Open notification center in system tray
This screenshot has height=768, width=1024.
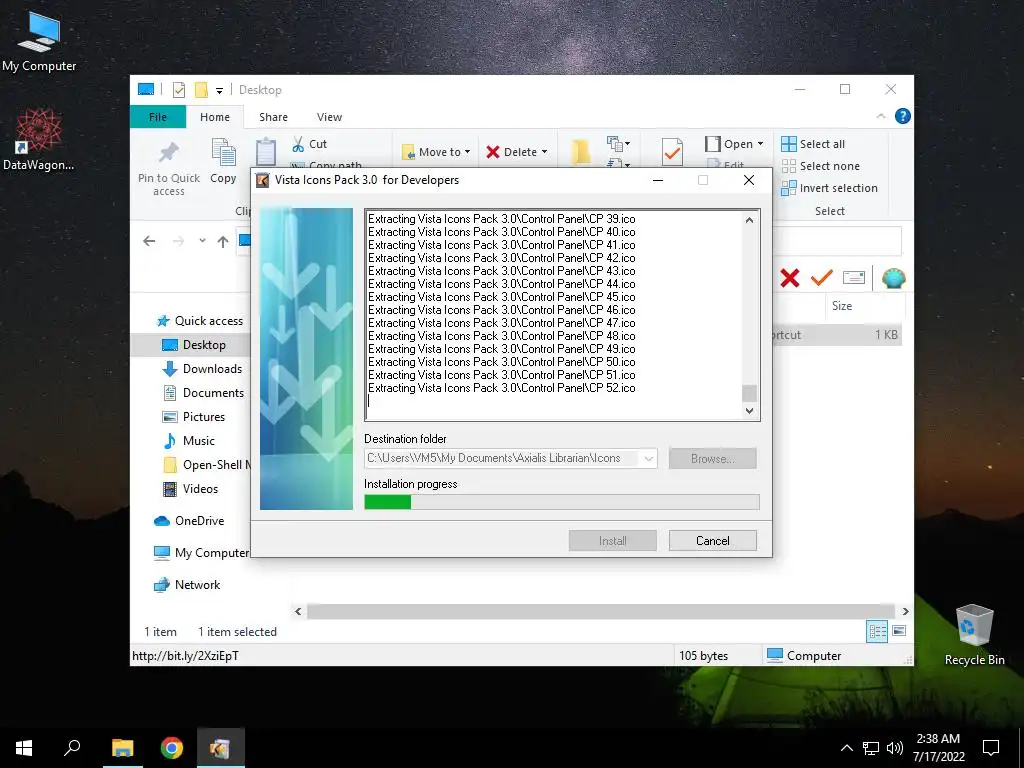[991, 748]
